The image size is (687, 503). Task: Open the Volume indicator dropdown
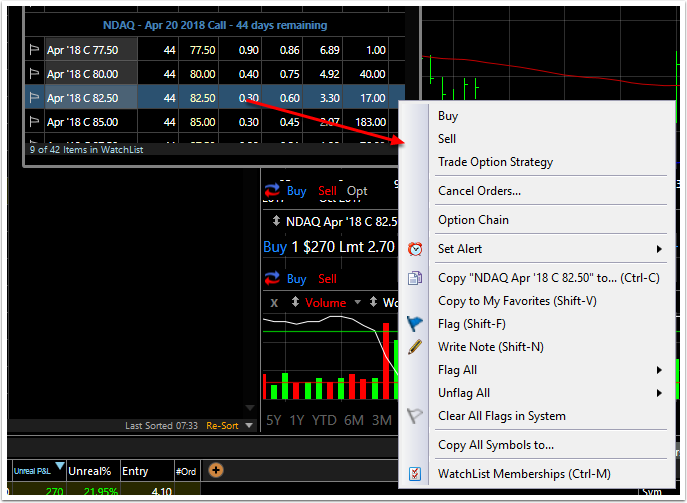358,302
